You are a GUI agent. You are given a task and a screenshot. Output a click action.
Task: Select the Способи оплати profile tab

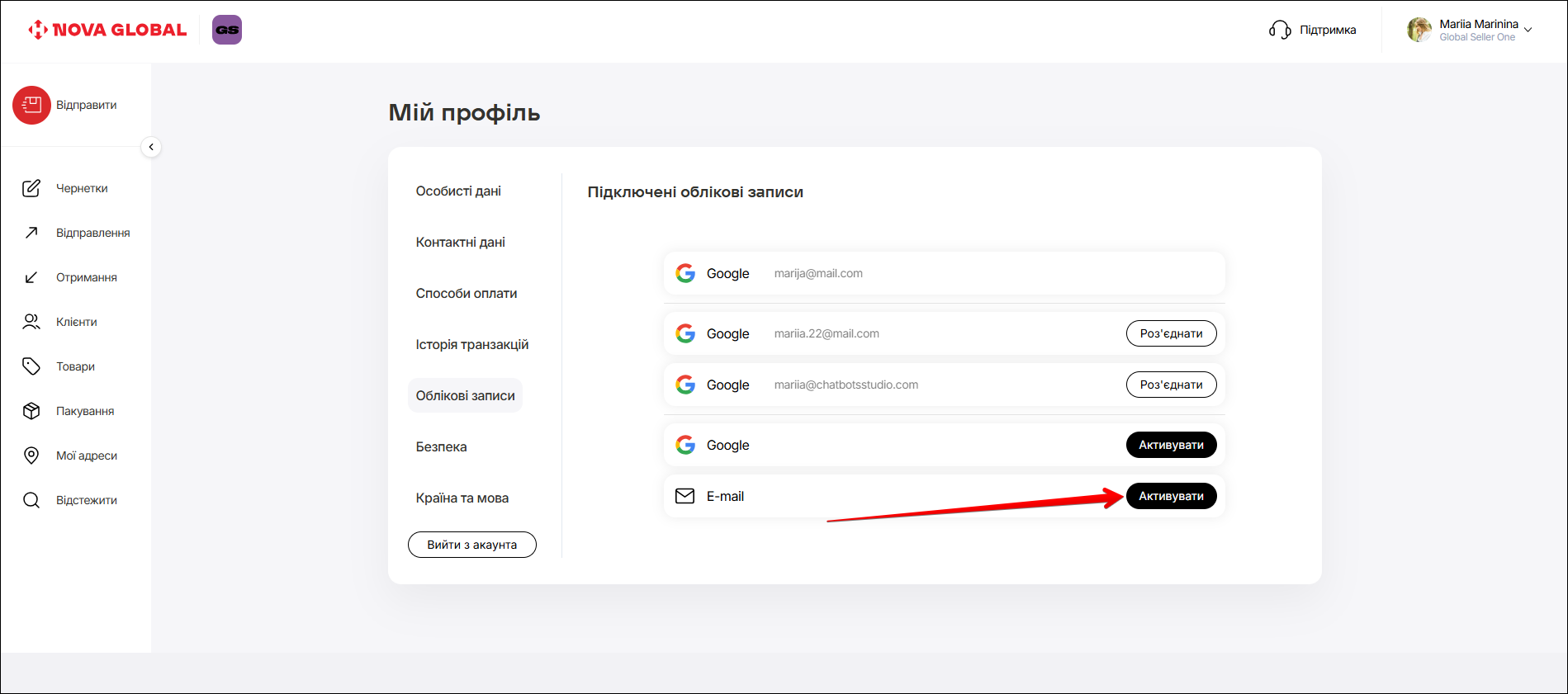point(466,293)
